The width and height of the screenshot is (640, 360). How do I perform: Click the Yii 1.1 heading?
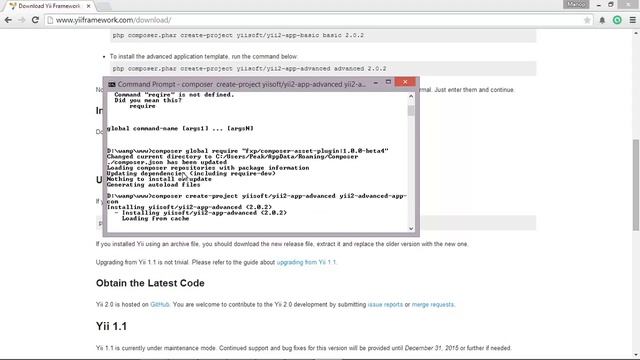click(x=111, y=327)
